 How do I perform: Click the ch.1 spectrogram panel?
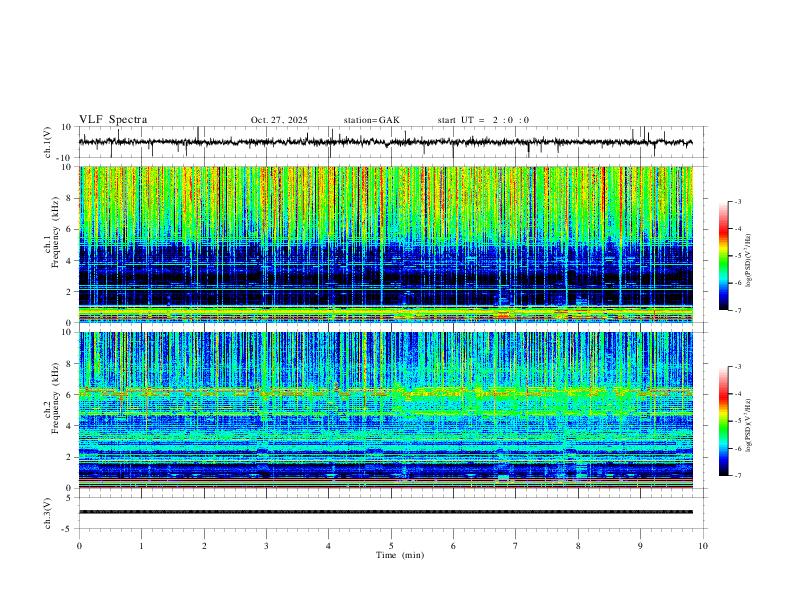click(385, 244)
